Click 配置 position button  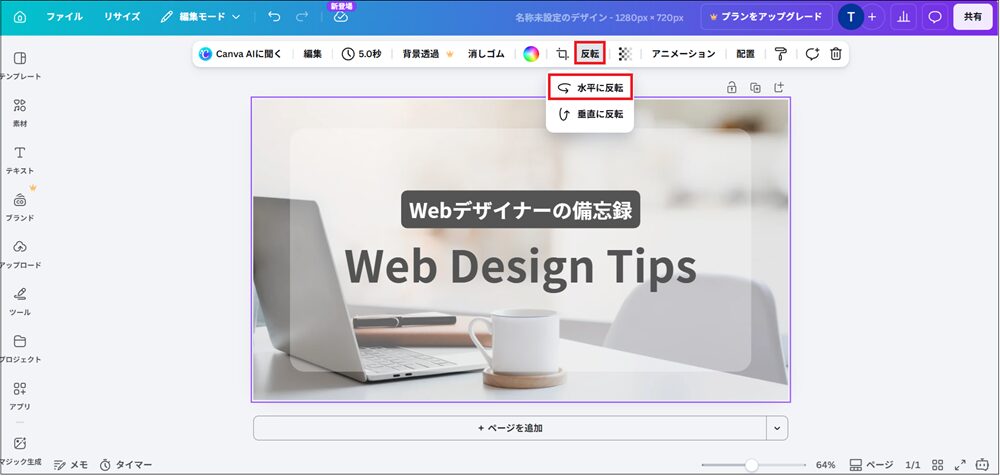746,54
